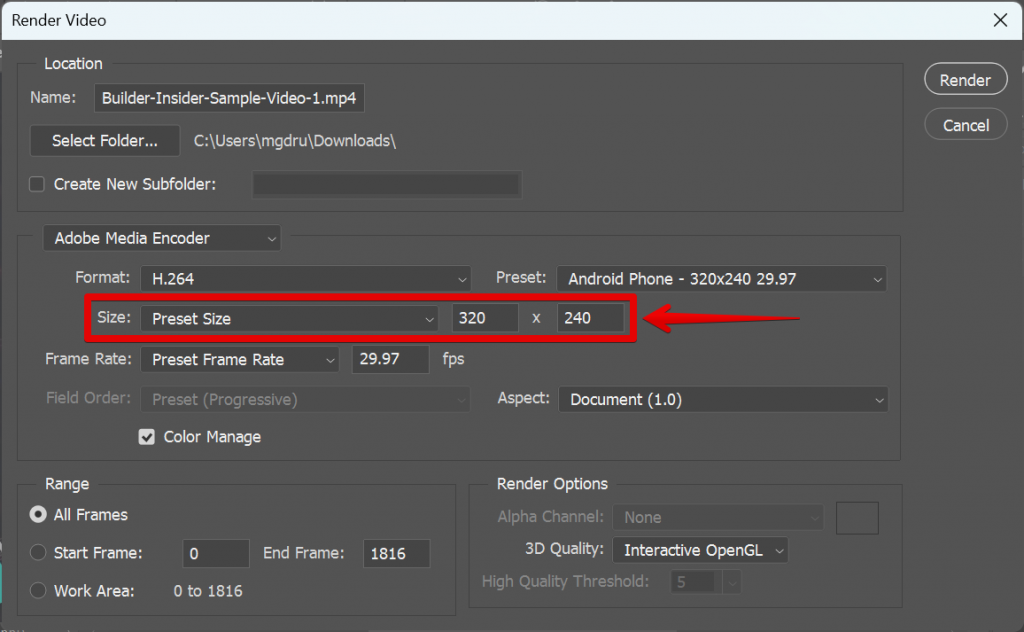Select the Work Area radio option
The height and width of the screenshot is (632, 1024).
(x=39, y=591)
